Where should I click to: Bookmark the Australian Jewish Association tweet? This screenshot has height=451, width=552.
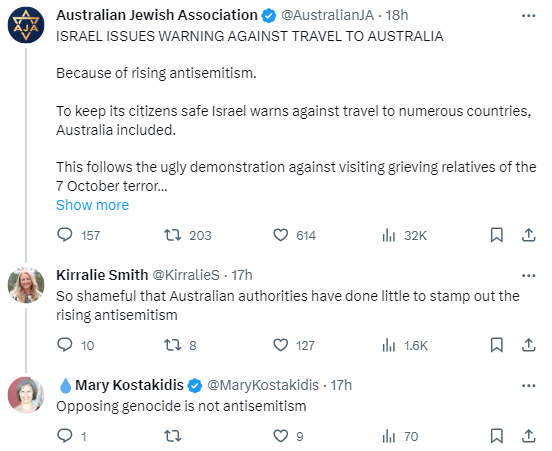[x=496, y=235]
